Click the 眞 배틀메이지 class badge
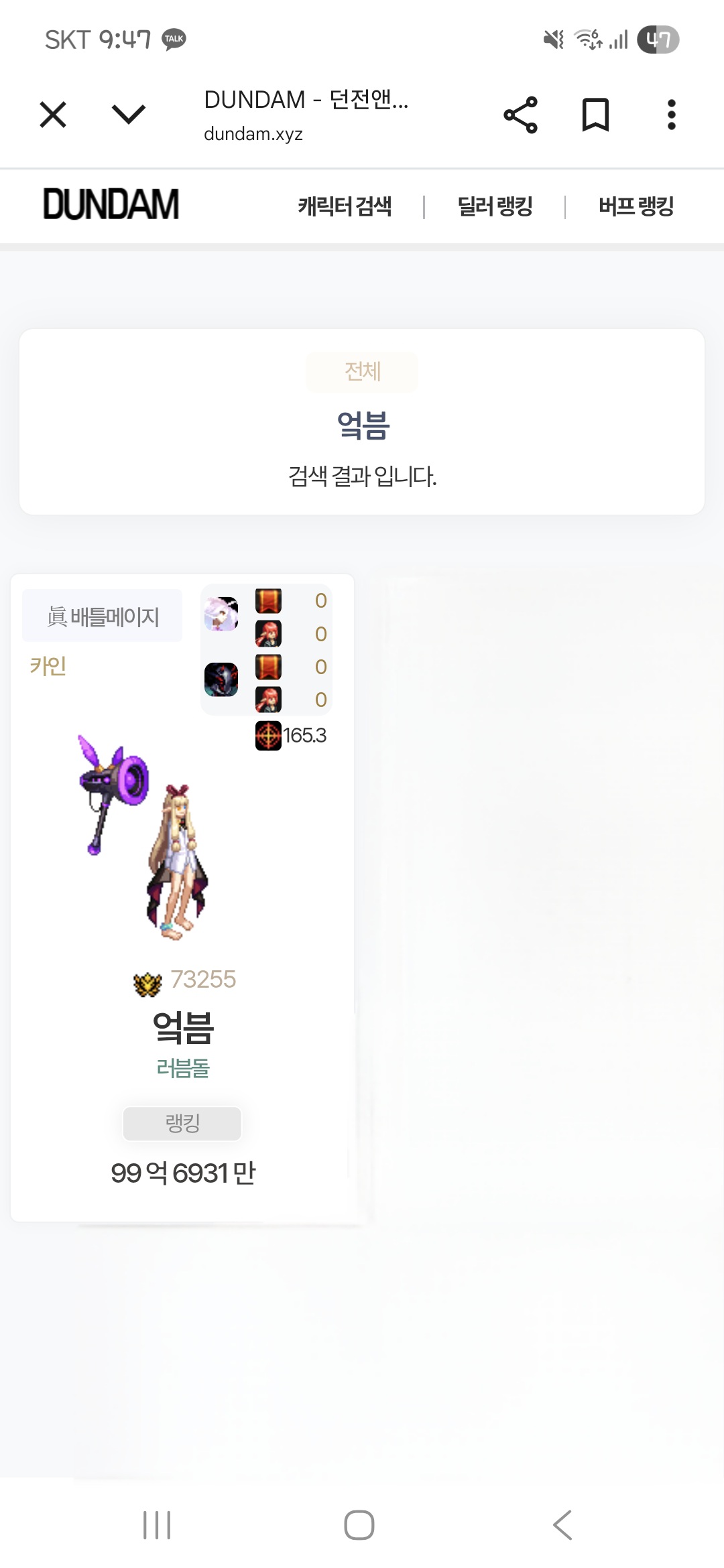Image resolution: width=724 pixels, height=1568 pixels. point(103,616)
